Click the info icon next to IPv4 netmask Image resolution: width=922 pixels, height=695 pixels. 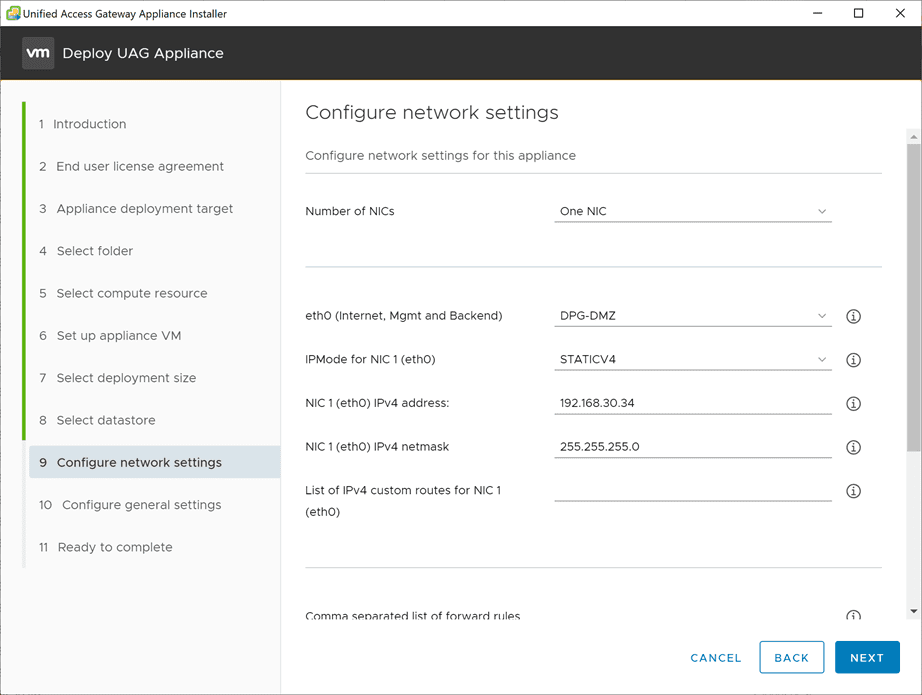853,447
